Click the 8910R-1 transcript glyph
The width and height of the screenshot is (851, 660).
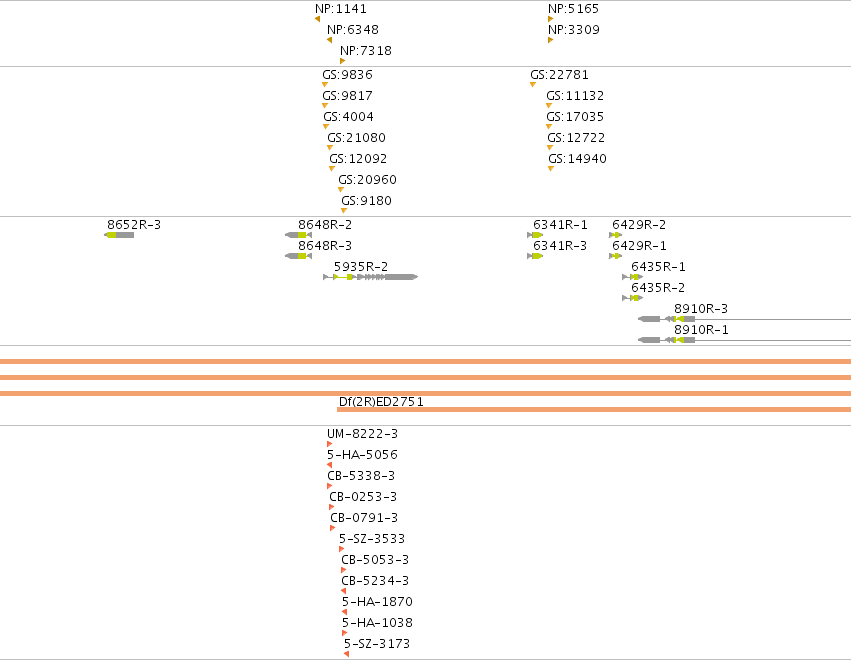click(x=744, y=340)
